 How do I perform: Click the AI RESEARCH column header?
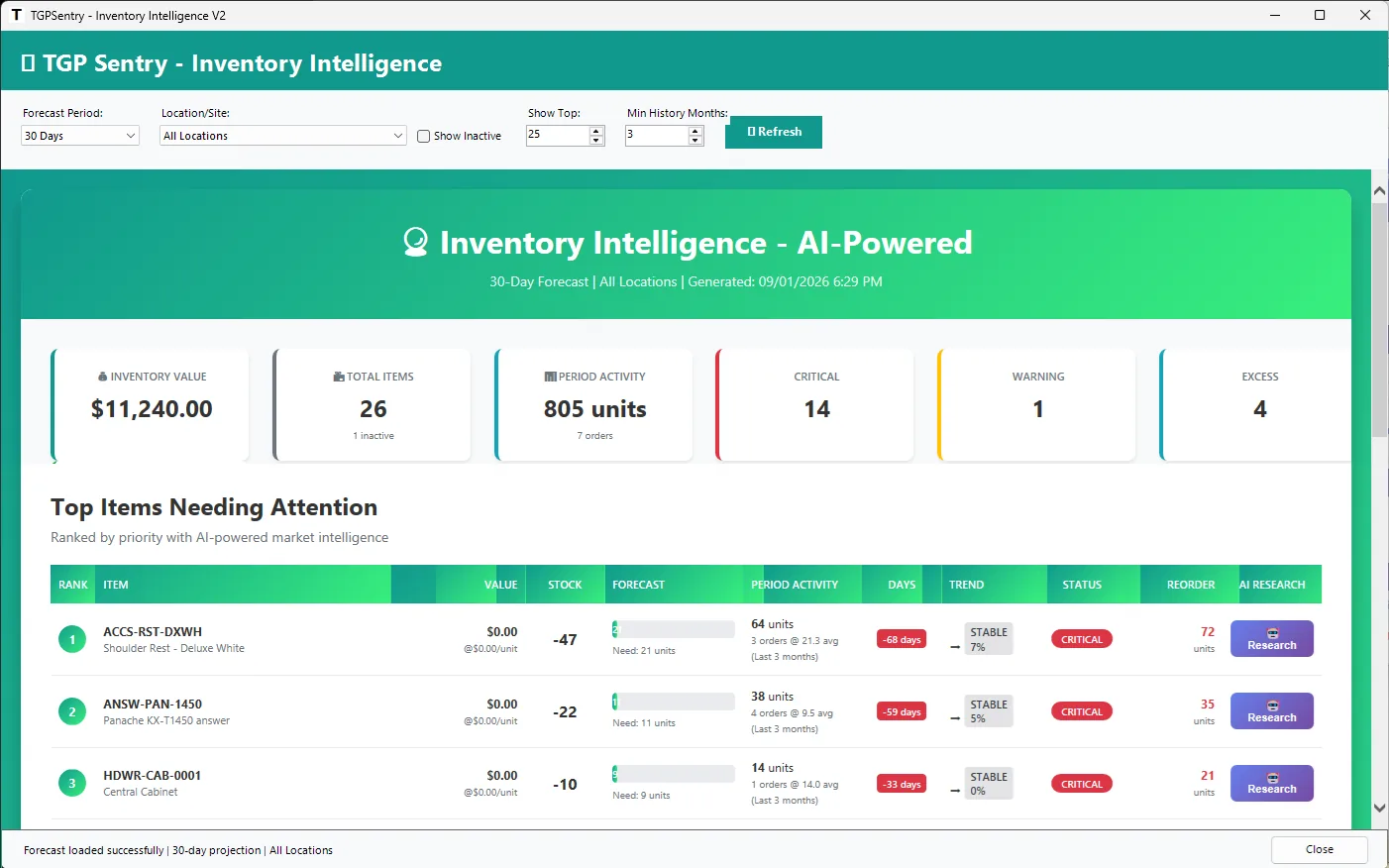[1272, 585]
